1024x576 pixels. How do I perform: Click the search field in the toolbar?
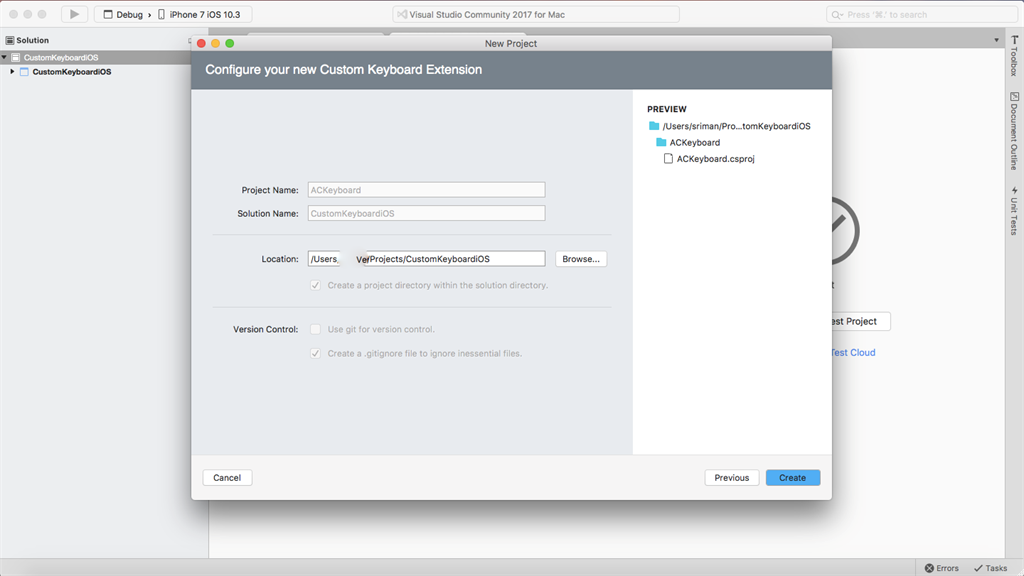point(921,15)
